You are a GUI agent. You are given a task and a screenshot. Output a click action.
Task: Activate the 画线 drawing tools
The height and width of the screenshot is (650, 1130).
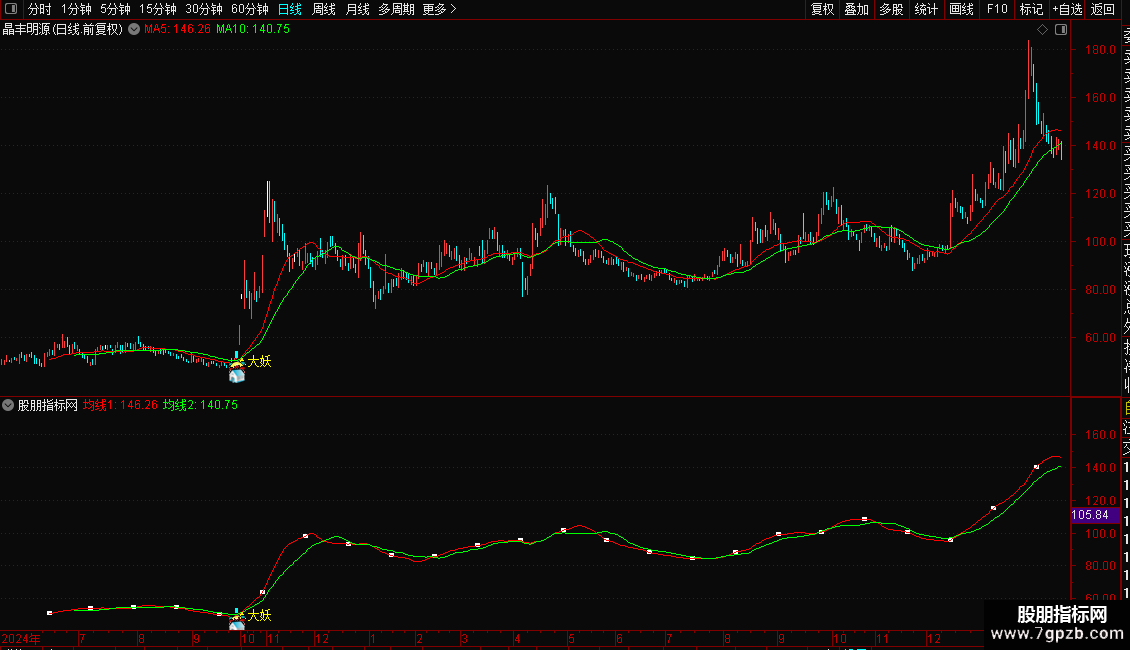pos(961,9)
